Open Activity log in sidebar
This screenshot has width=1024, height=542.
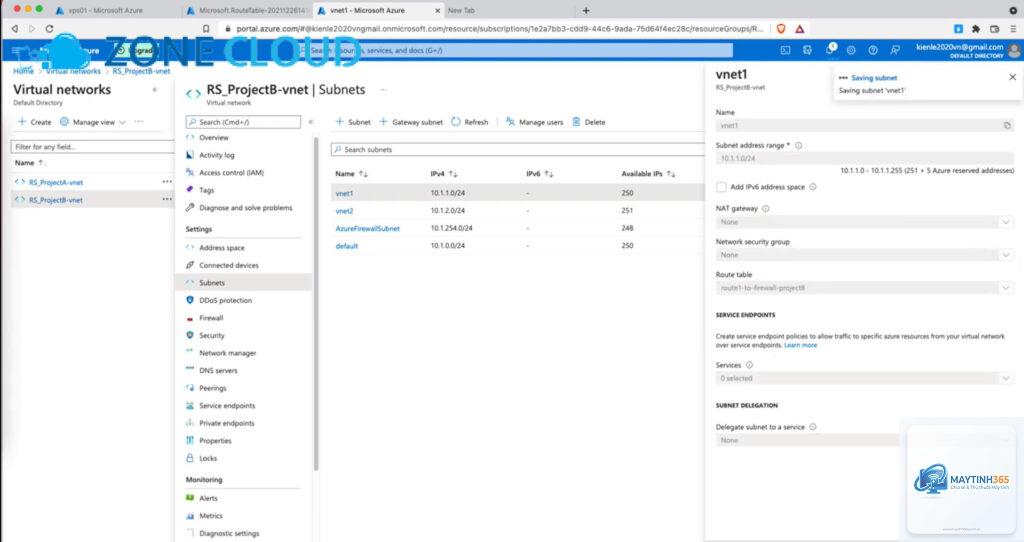pyautogui.click(x=216, y=155)
